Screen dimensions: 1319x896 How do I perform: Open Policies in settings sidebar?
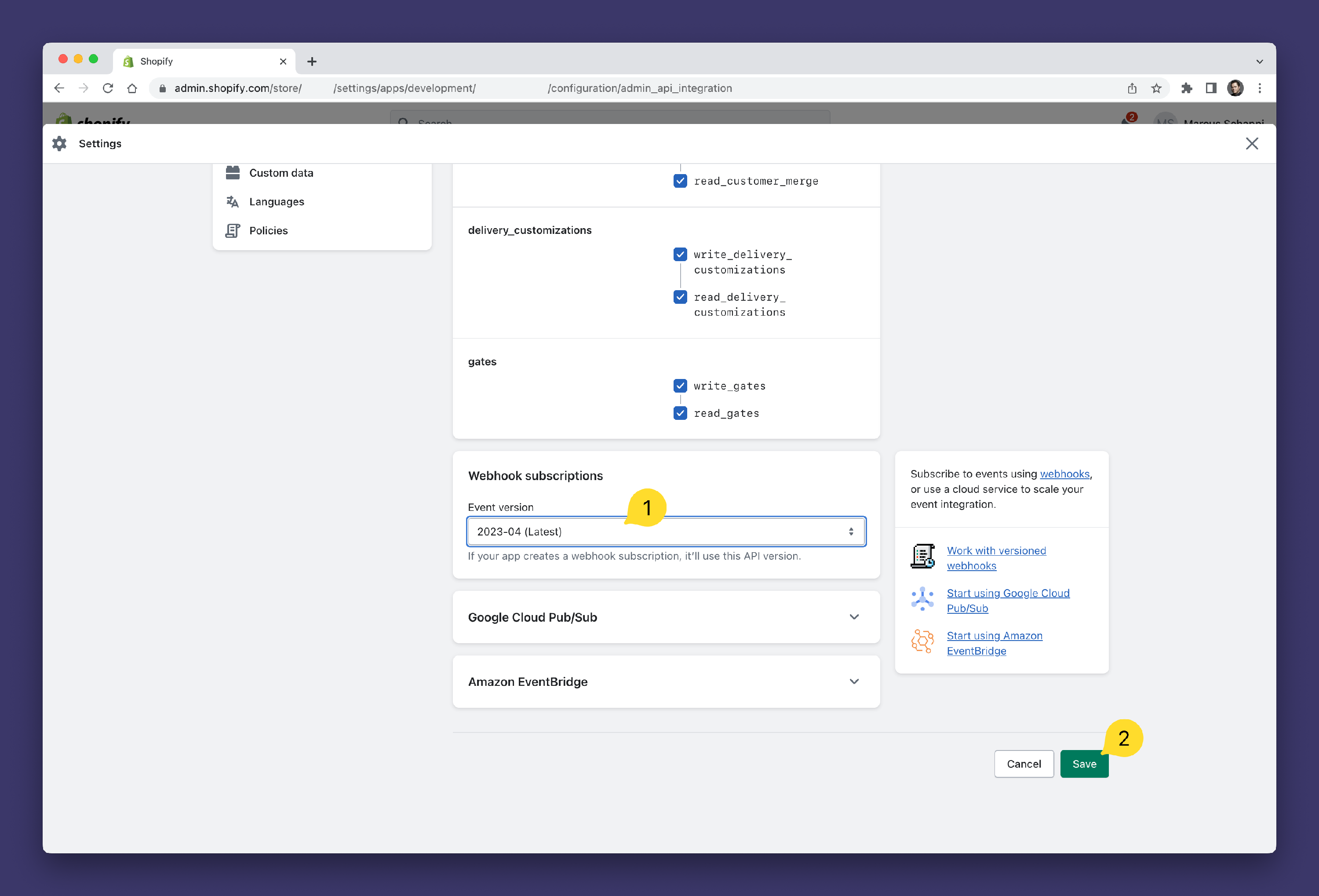269,230
